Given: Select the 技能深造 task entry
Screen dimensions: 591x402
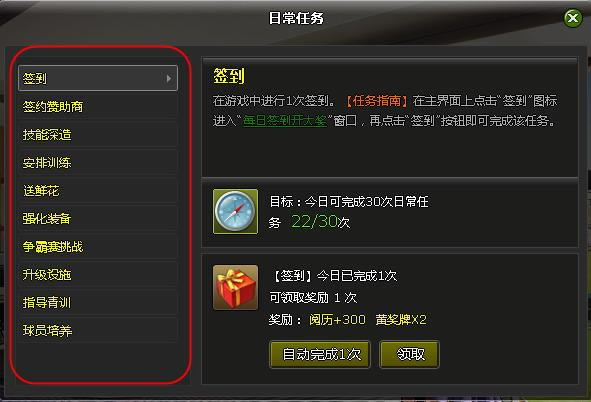Looking at the screenshot, I should pyautogui.click(x=98, y=135).
